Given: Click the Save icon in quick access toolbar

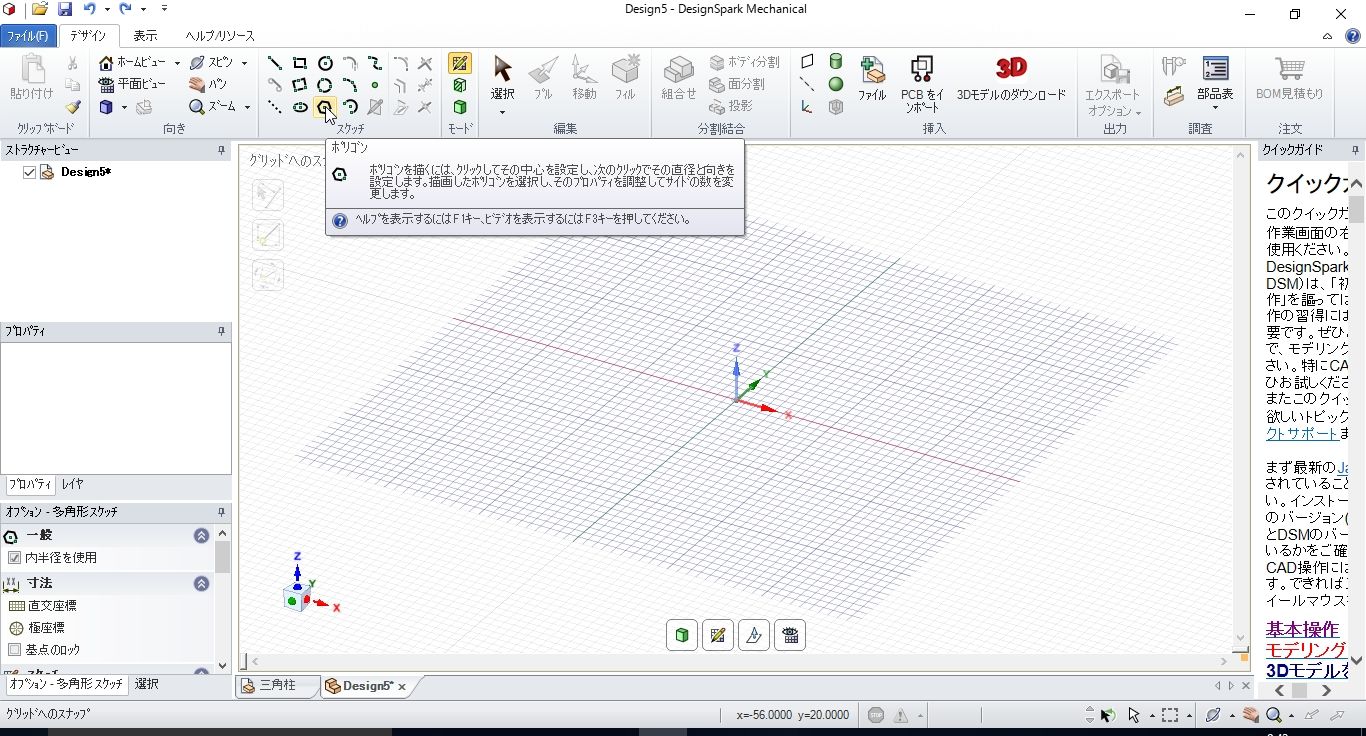Looking at the screenshot, I should 65,9.
